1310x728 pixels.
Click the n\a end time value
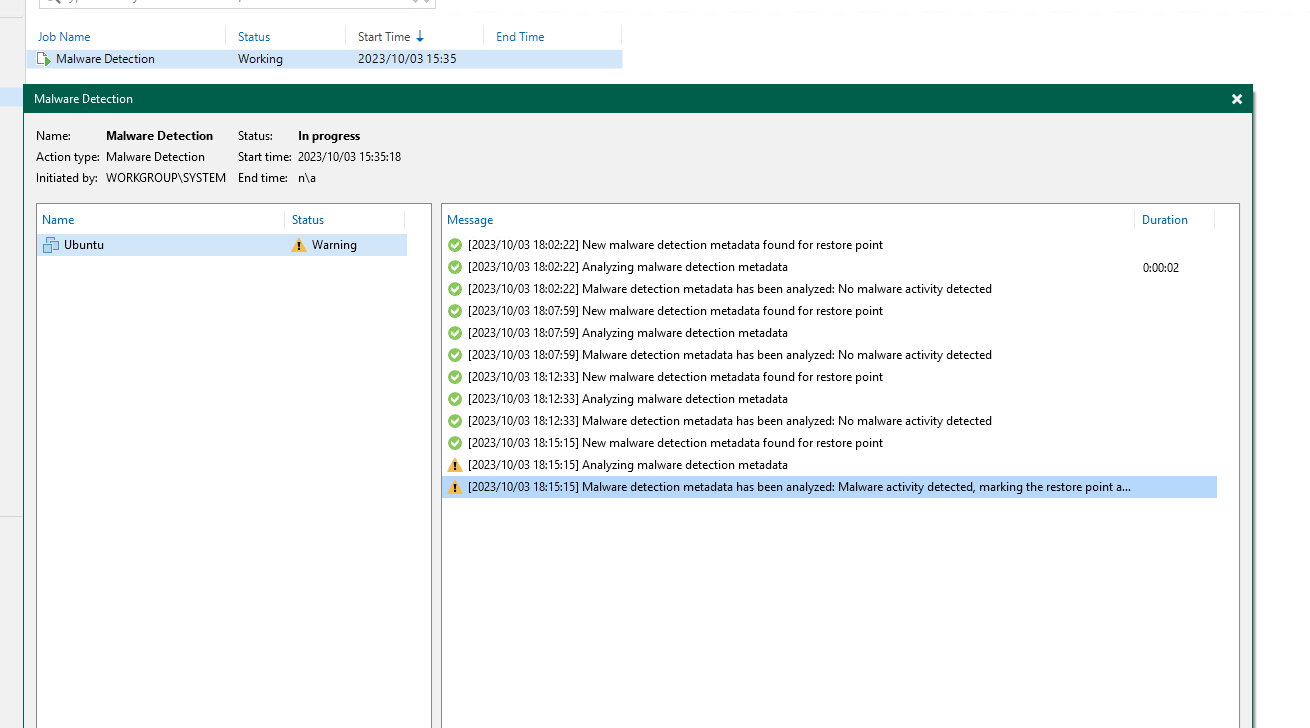[307, 178]
